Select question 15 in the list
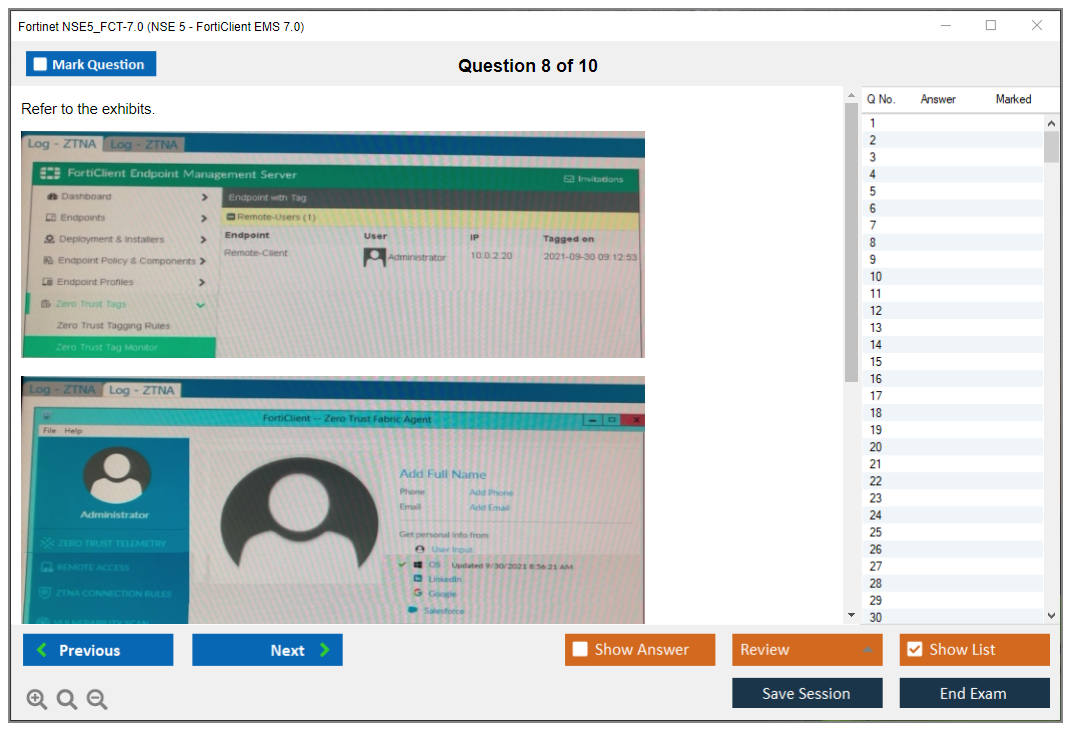The width and height of the screenshot is (1075, 735). tap(876, 361)
